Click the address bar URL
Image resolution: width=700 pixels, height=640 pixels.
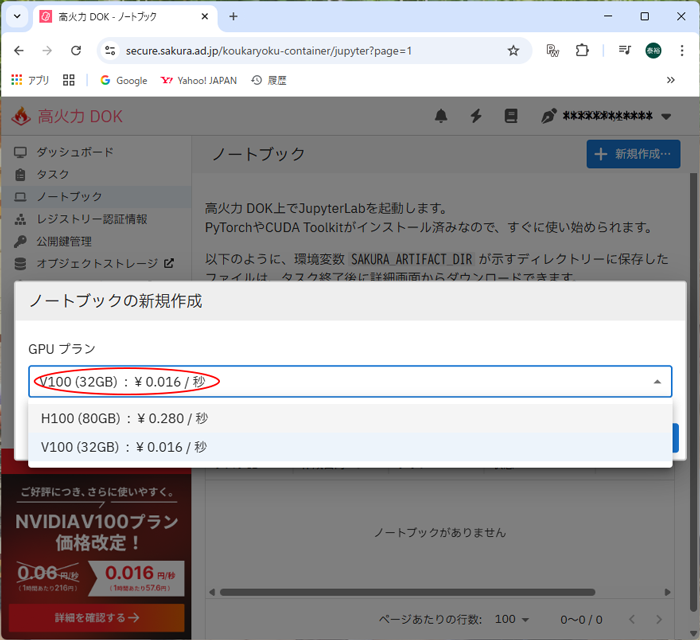[x=268, y=51]
